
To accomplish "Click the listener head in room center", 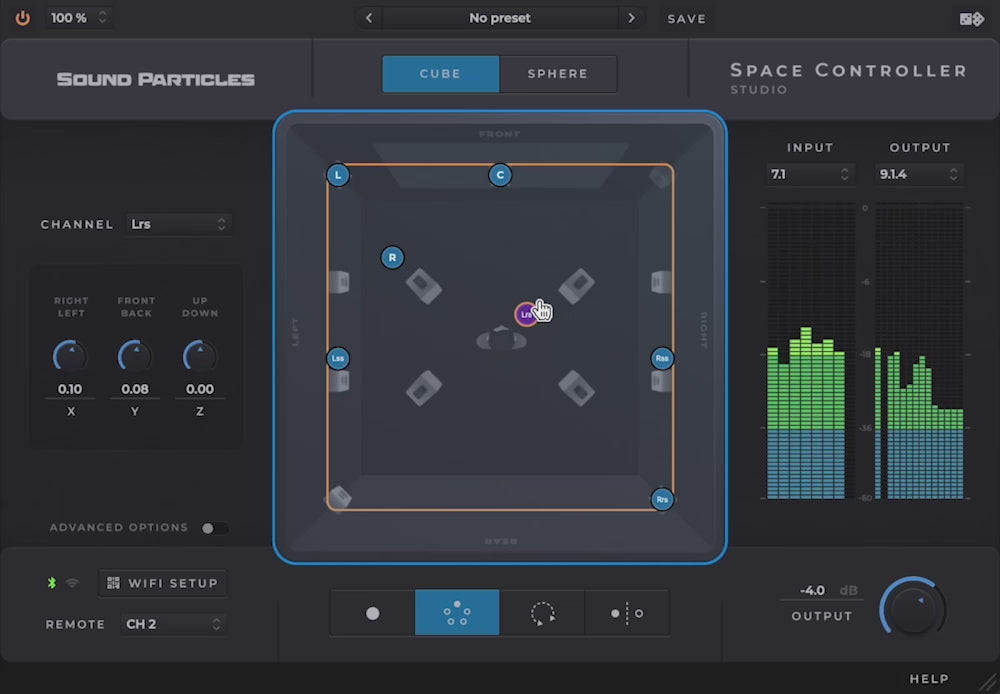I will (x=501, y=339).
